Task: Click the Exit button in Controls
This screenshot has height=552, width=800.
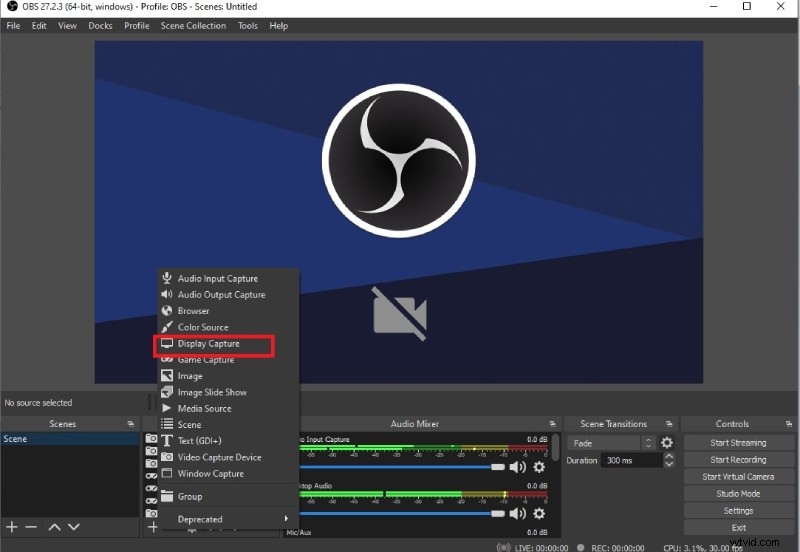Action: tap(738, 528)
